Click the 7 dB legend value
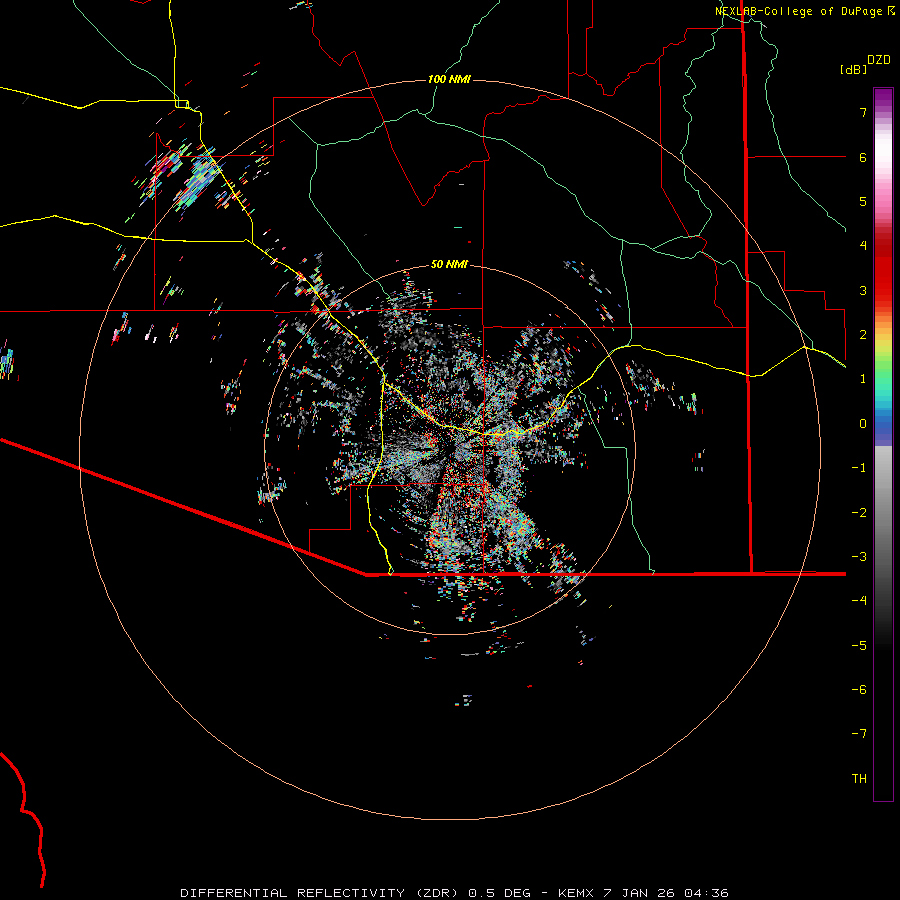The image size is (900, 900). coord(863,112)
